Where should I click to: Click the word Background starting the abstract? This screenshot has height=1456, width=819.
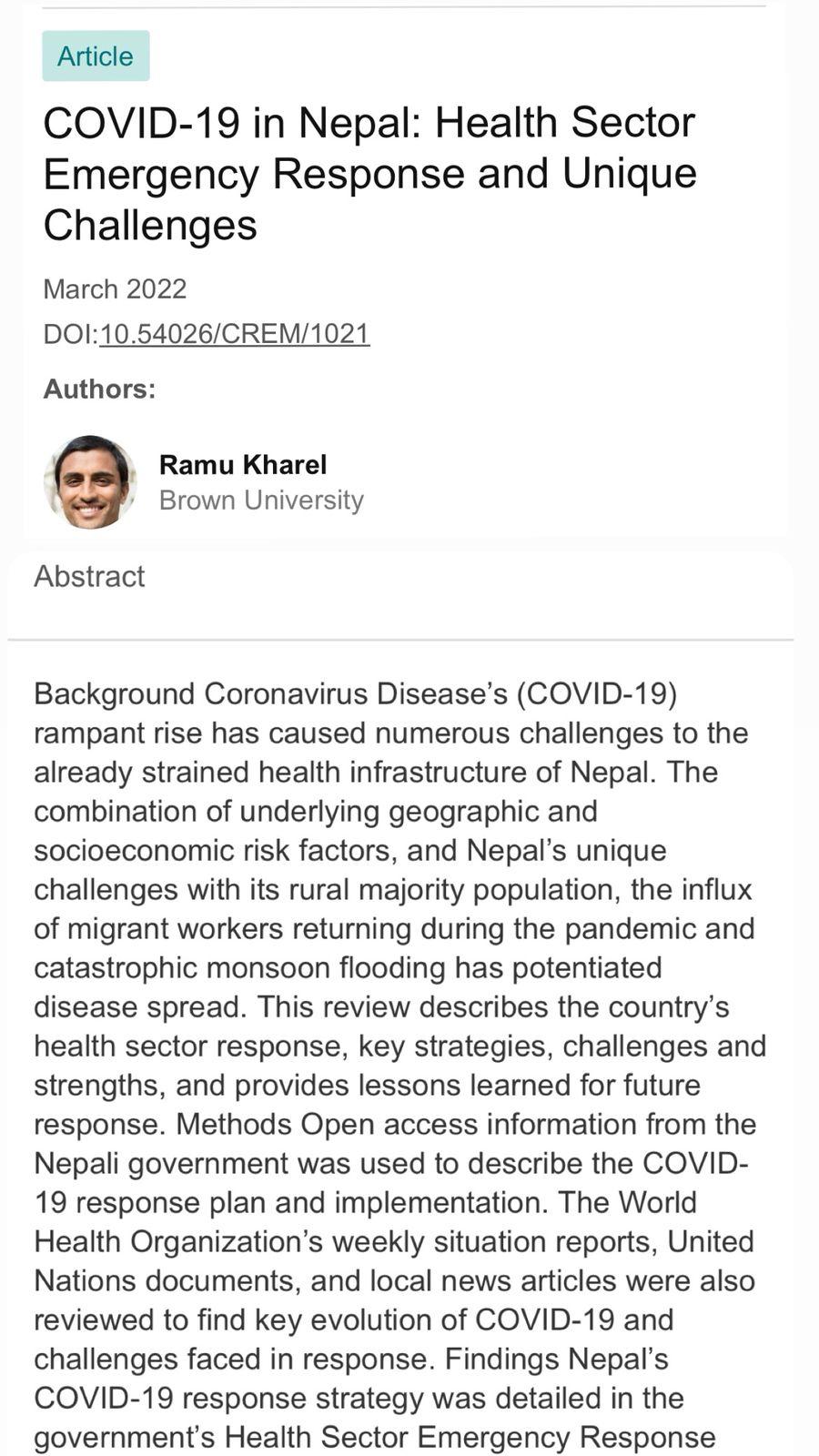point(115,693)
